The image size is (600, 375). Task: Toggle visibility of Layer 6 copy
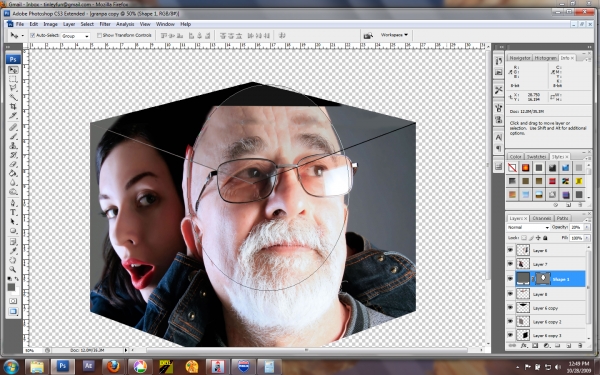510,307
